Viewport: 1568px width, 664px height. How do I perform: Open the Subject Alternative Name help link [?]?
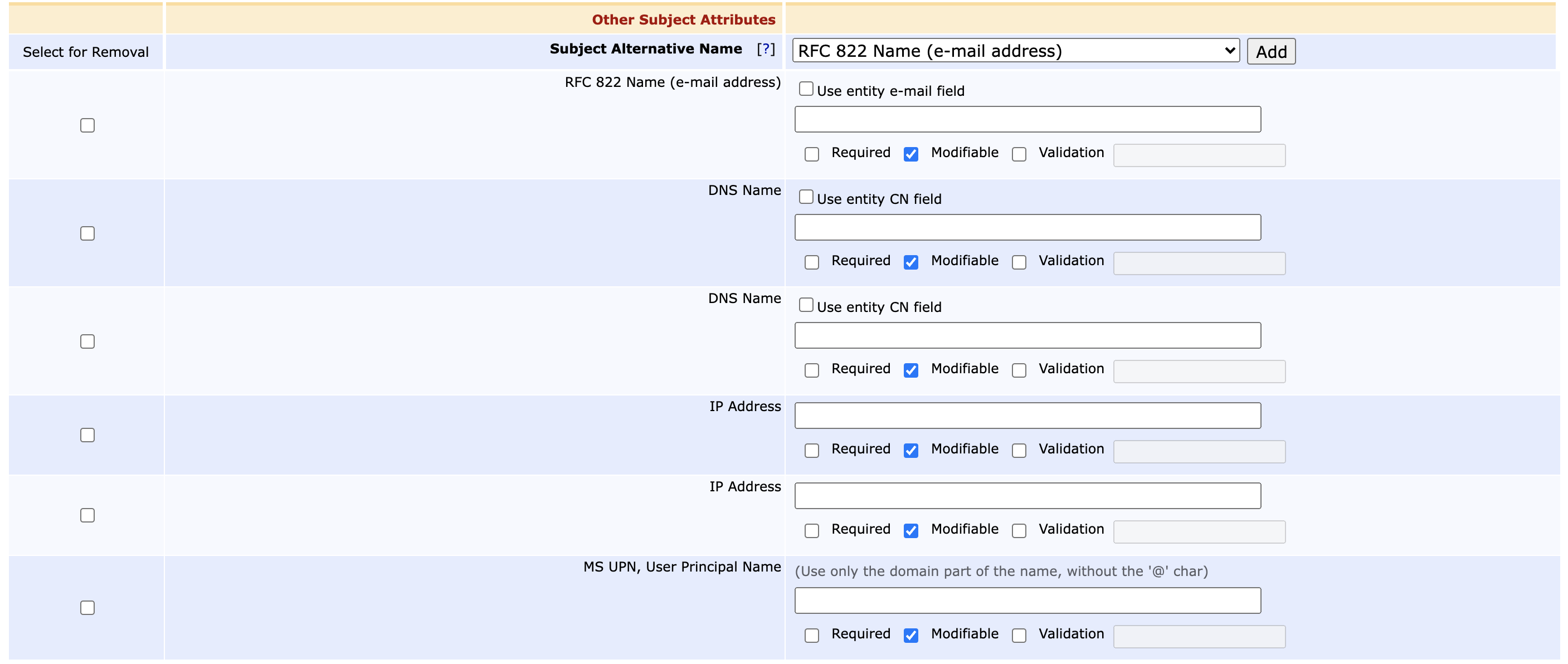point(765,48)
